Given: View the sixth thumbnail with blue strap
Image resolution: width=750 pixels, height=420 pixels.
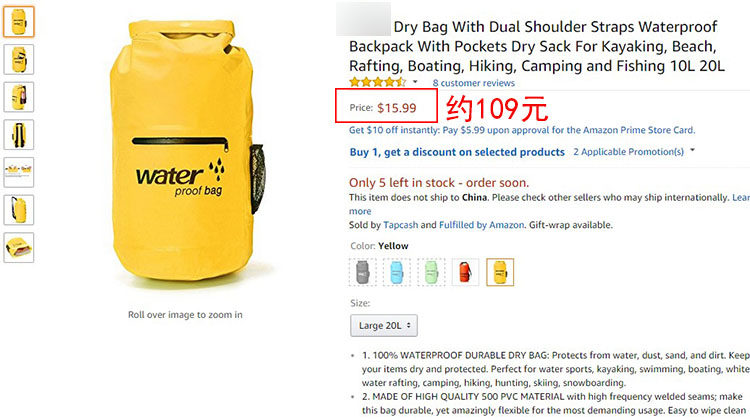Looking at the screenshot, I should pos(19,210).
